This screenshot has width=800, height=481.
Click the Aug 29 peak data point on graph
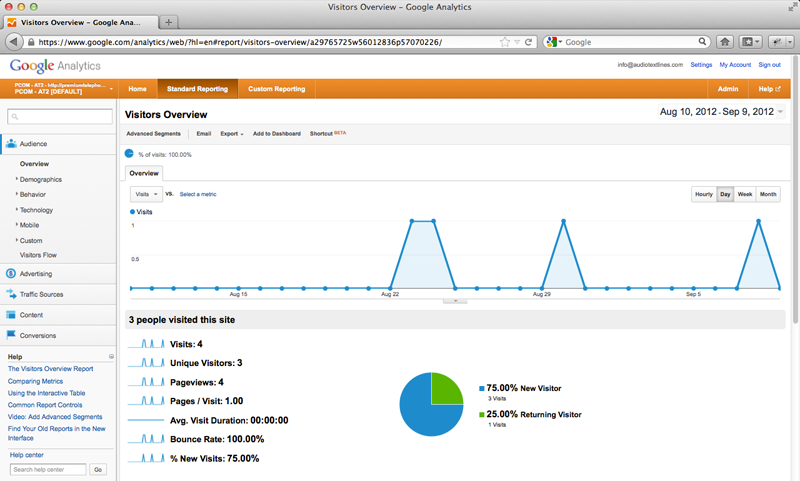click(x=563, y=221)
